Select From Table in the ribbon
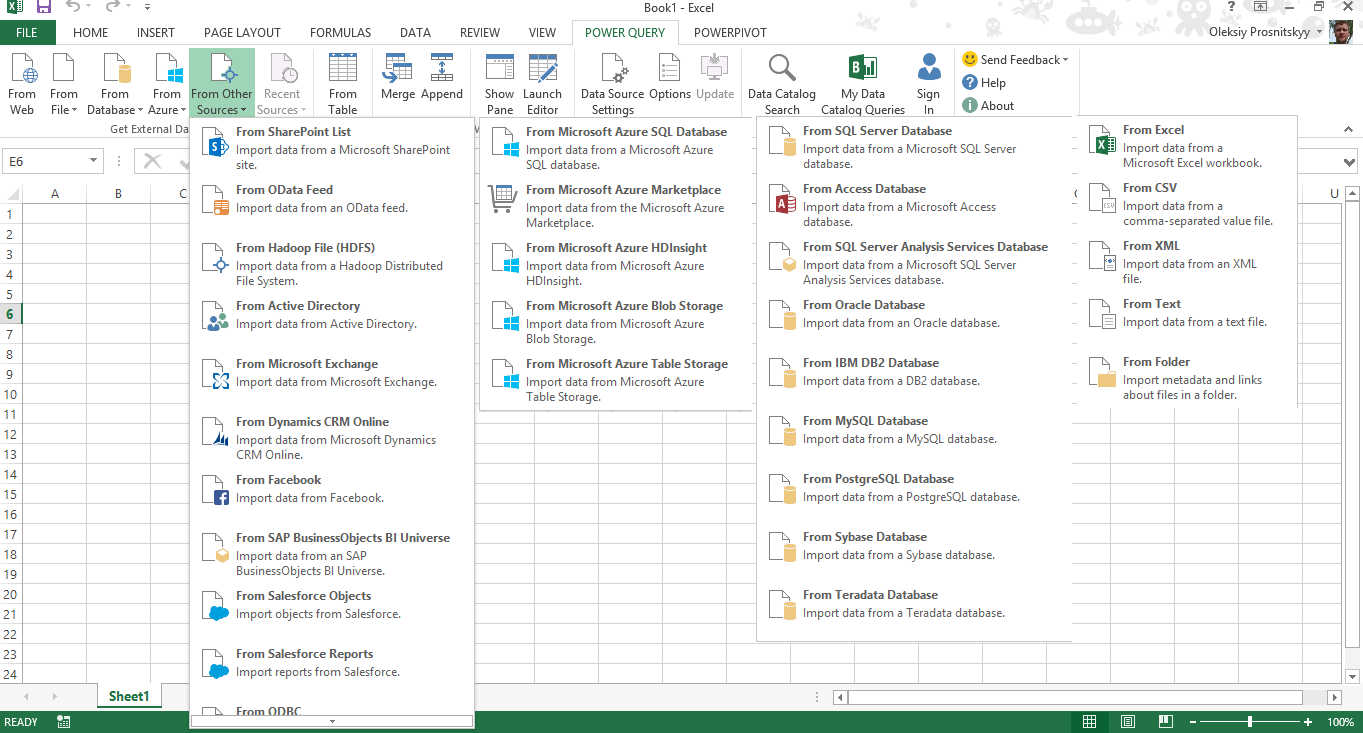Viewport: 1363px width, 733px height. [343, 84]
